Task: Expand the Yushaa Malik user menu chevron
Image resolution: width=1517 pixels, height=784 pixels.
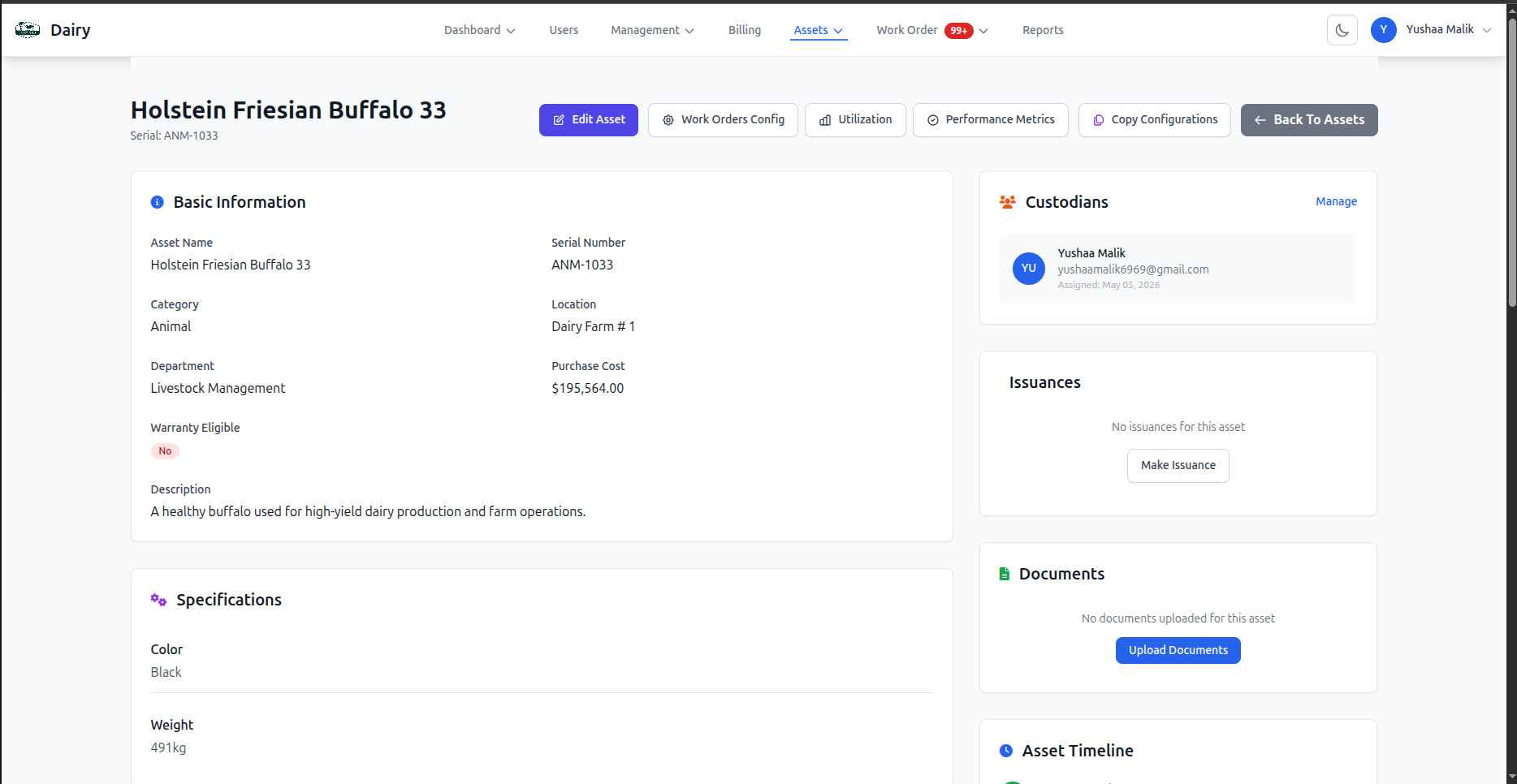Action: [1487, 30]
